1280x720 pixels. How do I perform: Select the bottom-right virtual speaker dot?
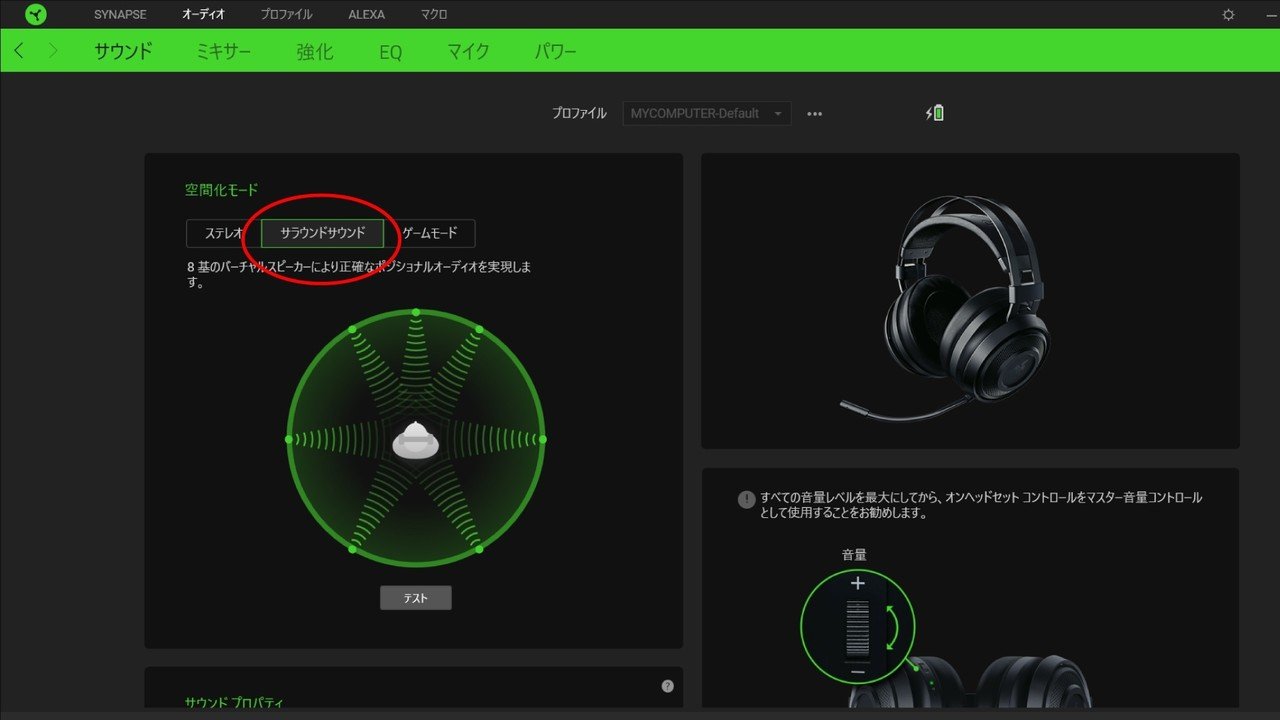coord(479,549)
